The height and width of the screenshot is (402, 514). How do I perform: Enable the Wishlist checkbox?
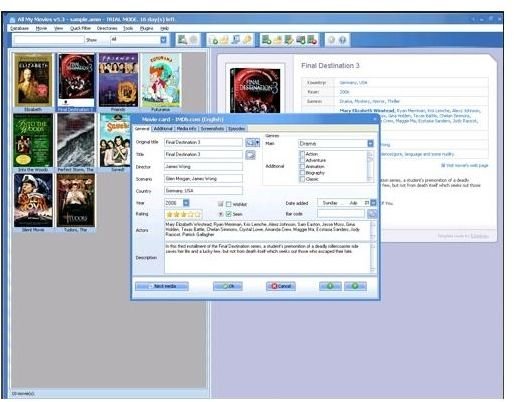pyautogui.click(x=229, y=204)
